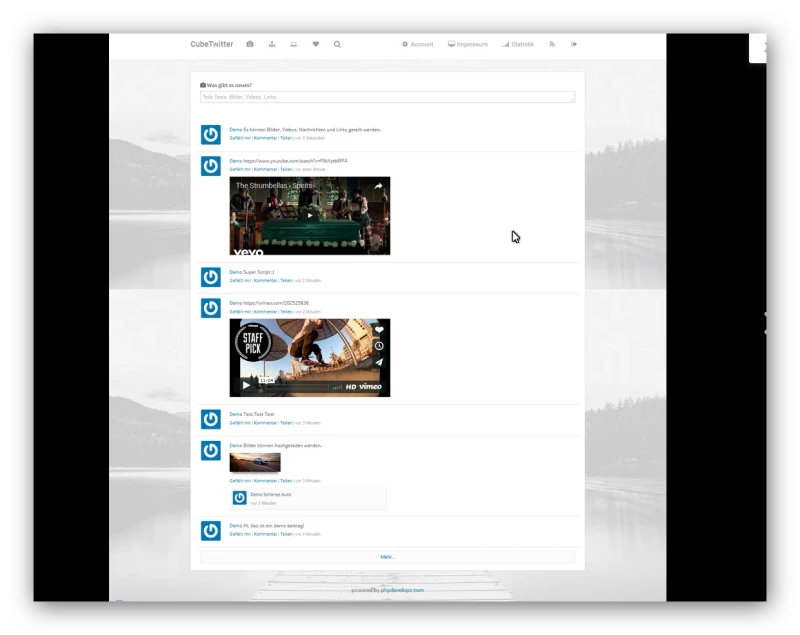Play the Vimeo Staff Pick video

point(246,386)
